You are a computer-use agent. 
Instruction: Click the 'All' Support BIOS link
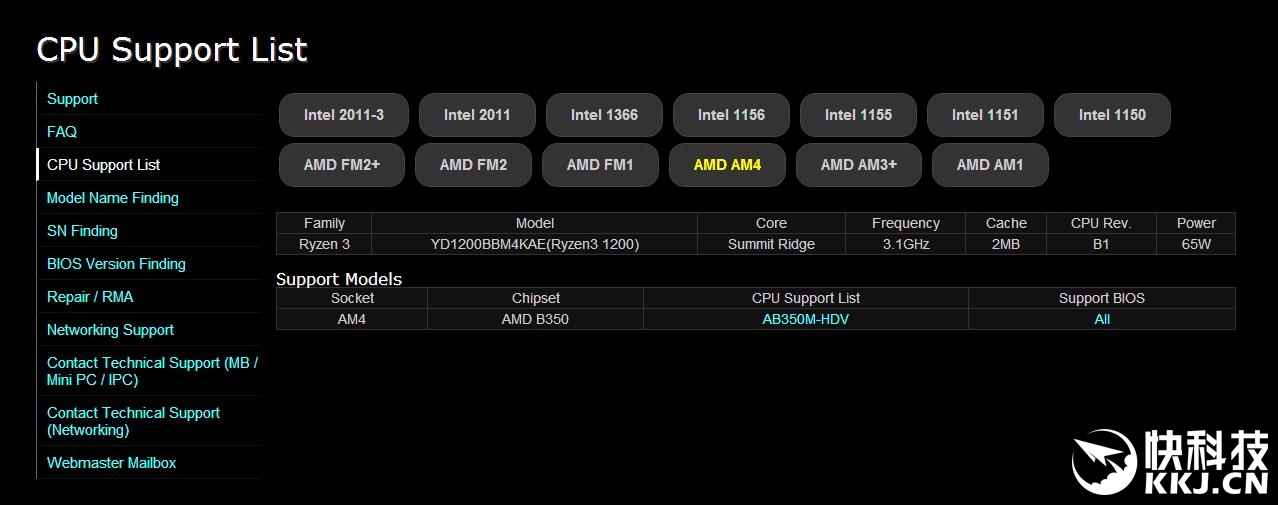coord(1102,320)
